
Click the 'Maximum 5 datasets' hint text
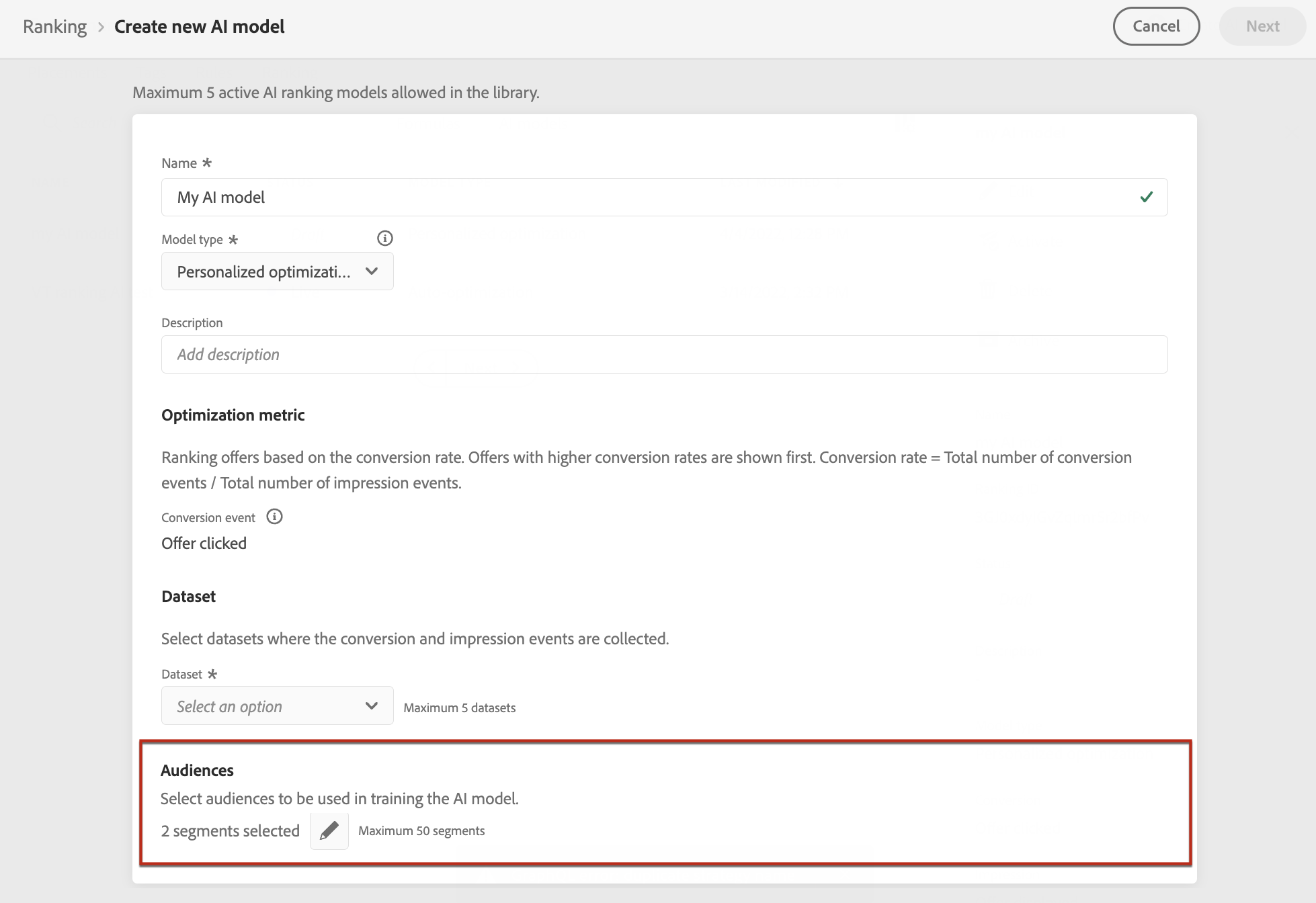(460, 707)
